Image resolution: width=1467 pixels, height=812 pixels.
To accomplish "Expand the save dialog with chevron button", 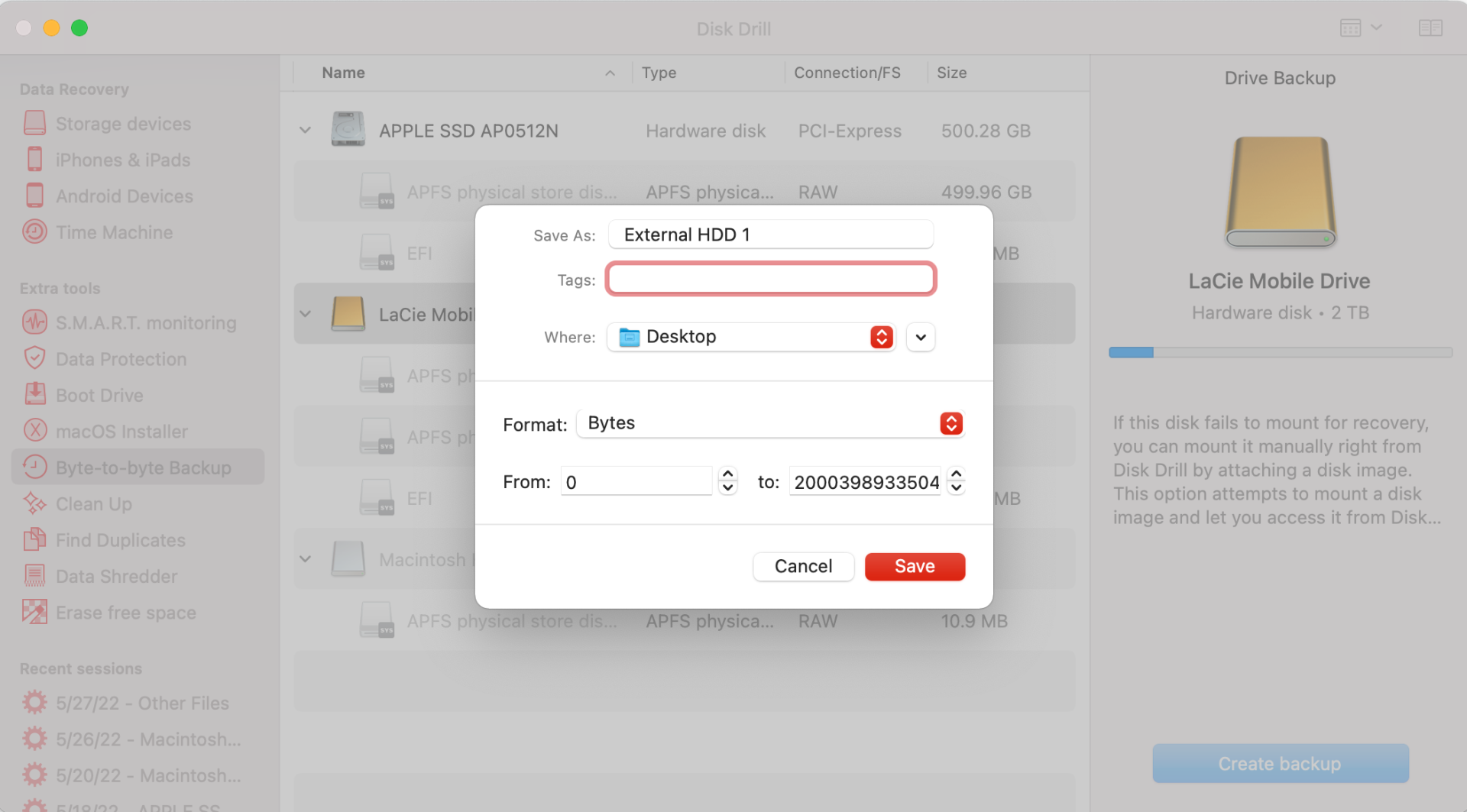I will click(921, 337).
